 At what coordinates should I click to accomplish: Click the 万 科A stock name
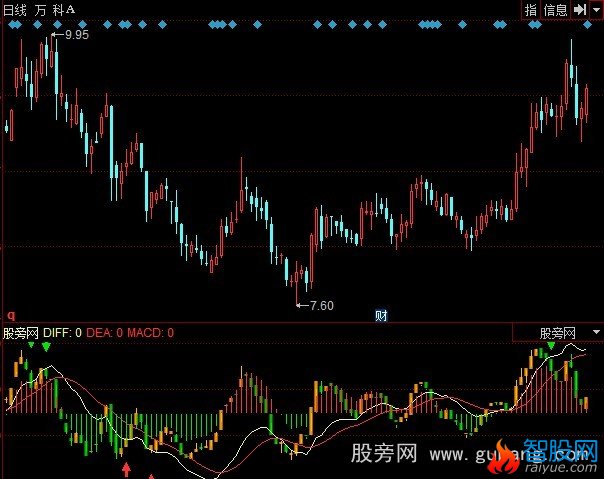54,10
